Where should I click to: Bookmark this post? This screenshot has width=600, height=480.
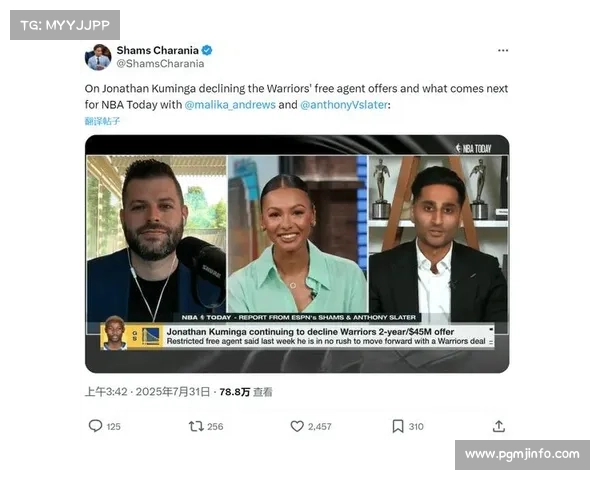(x=398, y=426)
